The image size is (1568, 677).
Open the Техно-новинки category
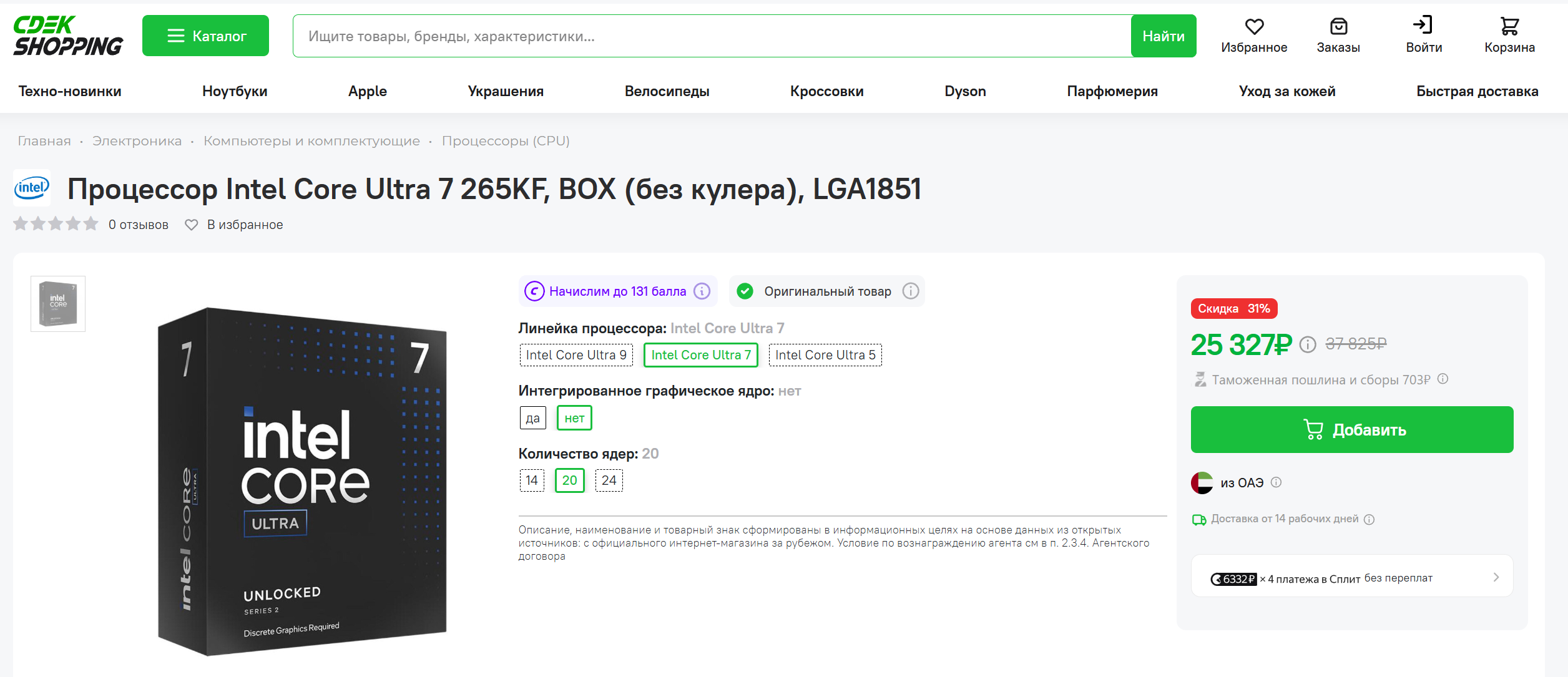70,91
